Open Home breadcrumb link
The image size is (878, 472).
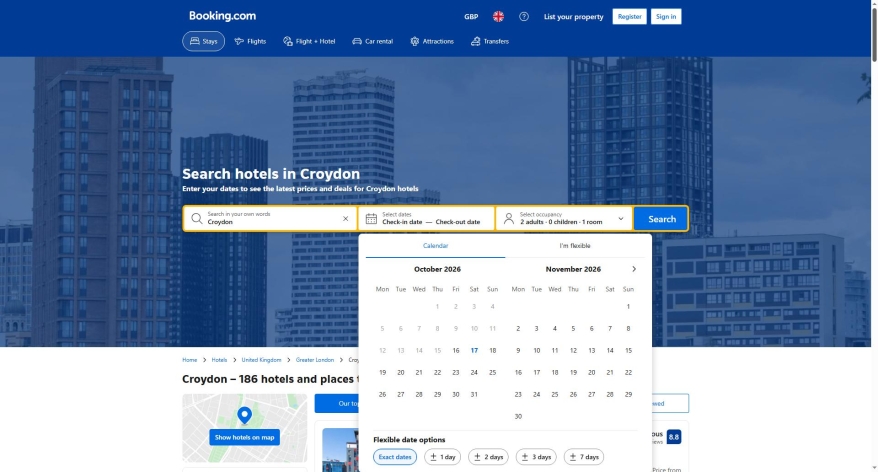(x=190, y=360)
